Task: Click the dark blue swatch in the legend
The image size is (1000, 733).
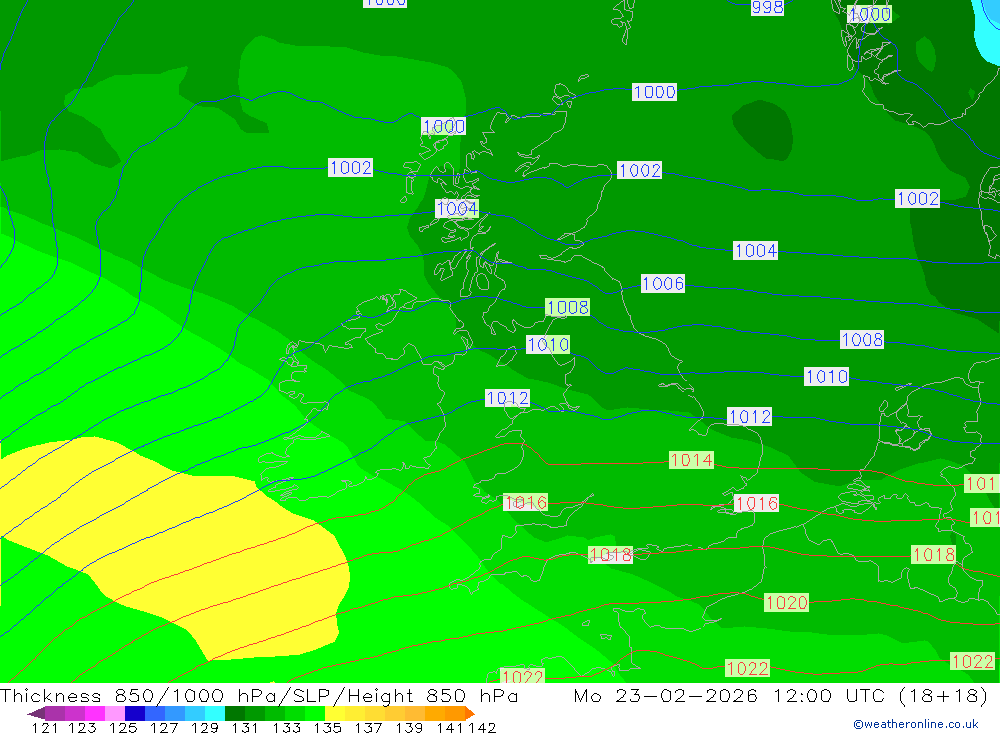Action: 135,713
